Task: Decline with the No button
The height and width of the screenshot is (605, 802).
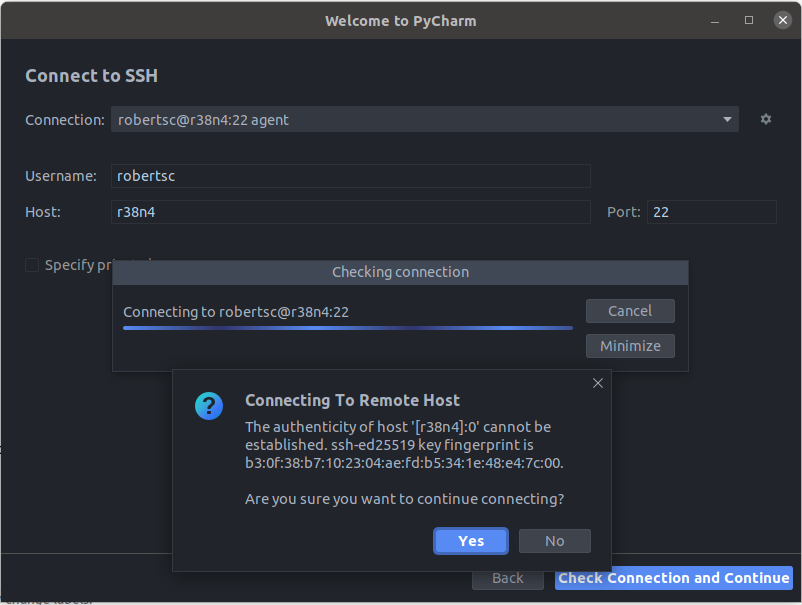Action: point(554,541)
